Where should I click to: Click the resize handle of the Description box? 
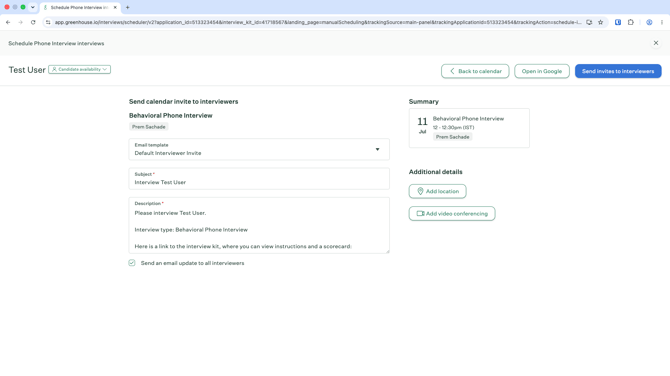click(387, 251)
